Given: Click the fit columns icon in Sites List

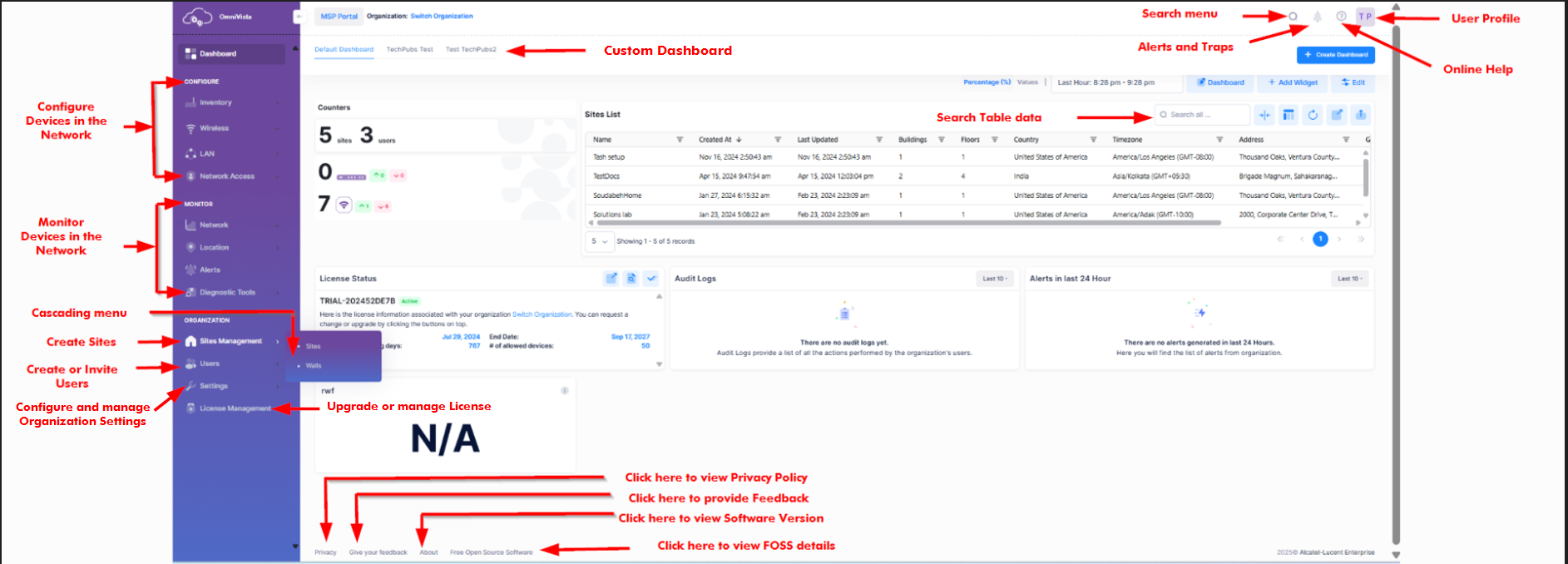Looking at the screenshot, I should [x=1264, y=115].
